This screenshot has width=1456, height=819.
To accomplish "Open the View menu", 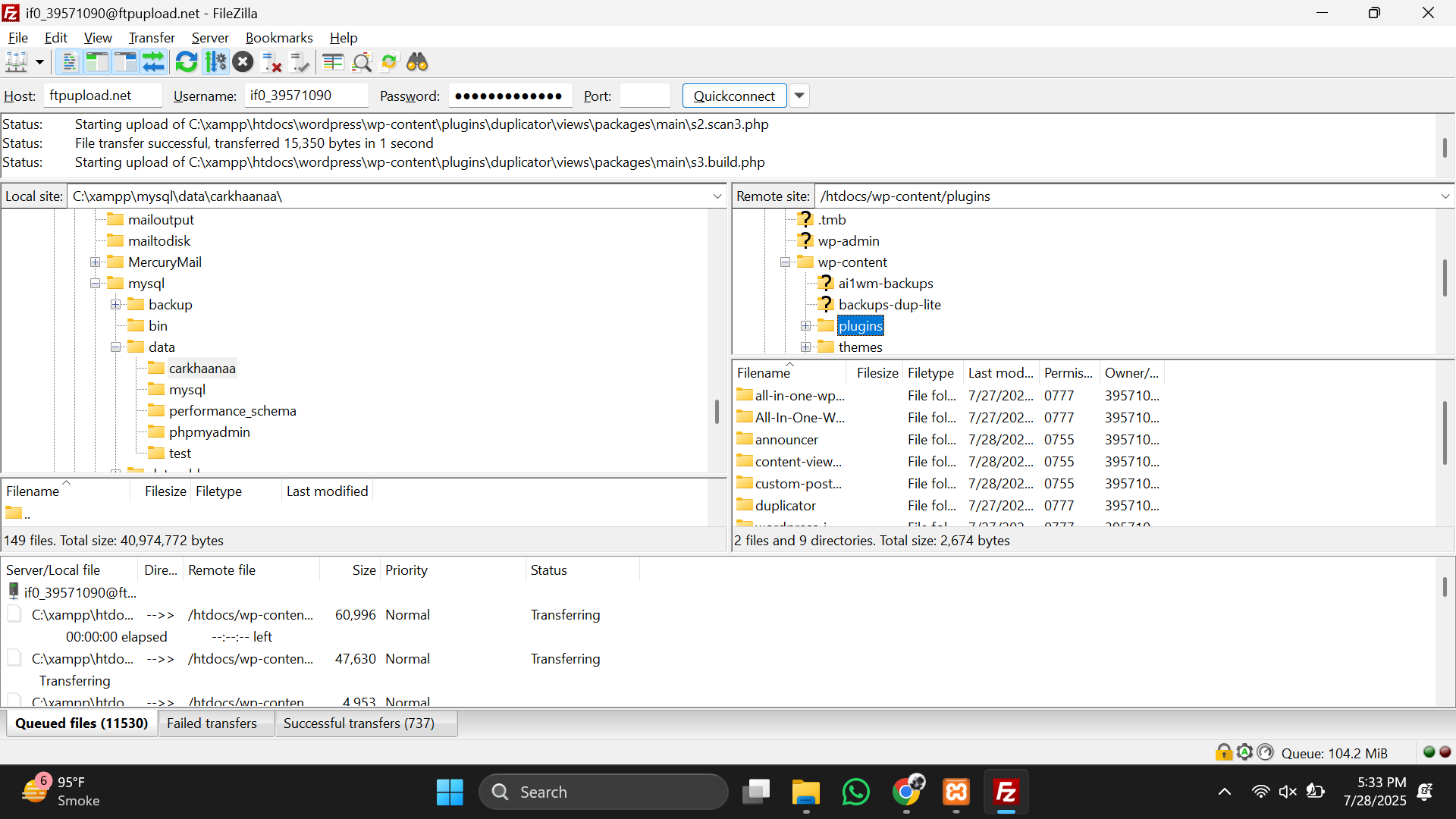I will 98,37.
